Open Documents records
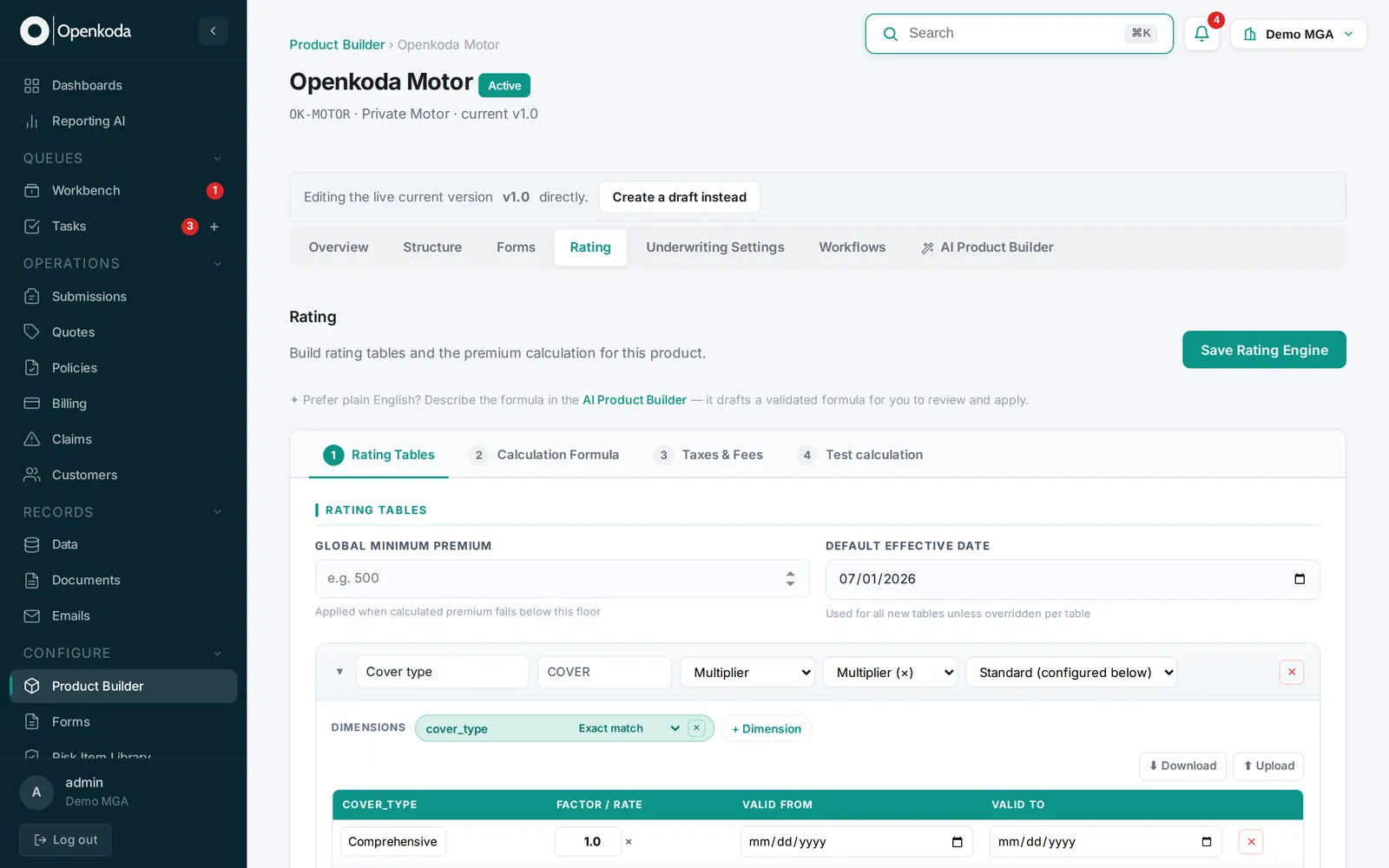 [x=123, y=580]
